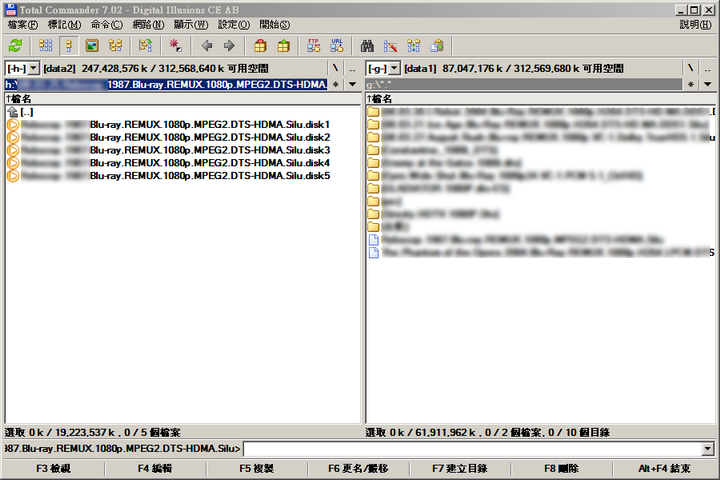Expand the command line history dropdown
The width and height of the screenshot is (720, 480).
click(708, 449)
